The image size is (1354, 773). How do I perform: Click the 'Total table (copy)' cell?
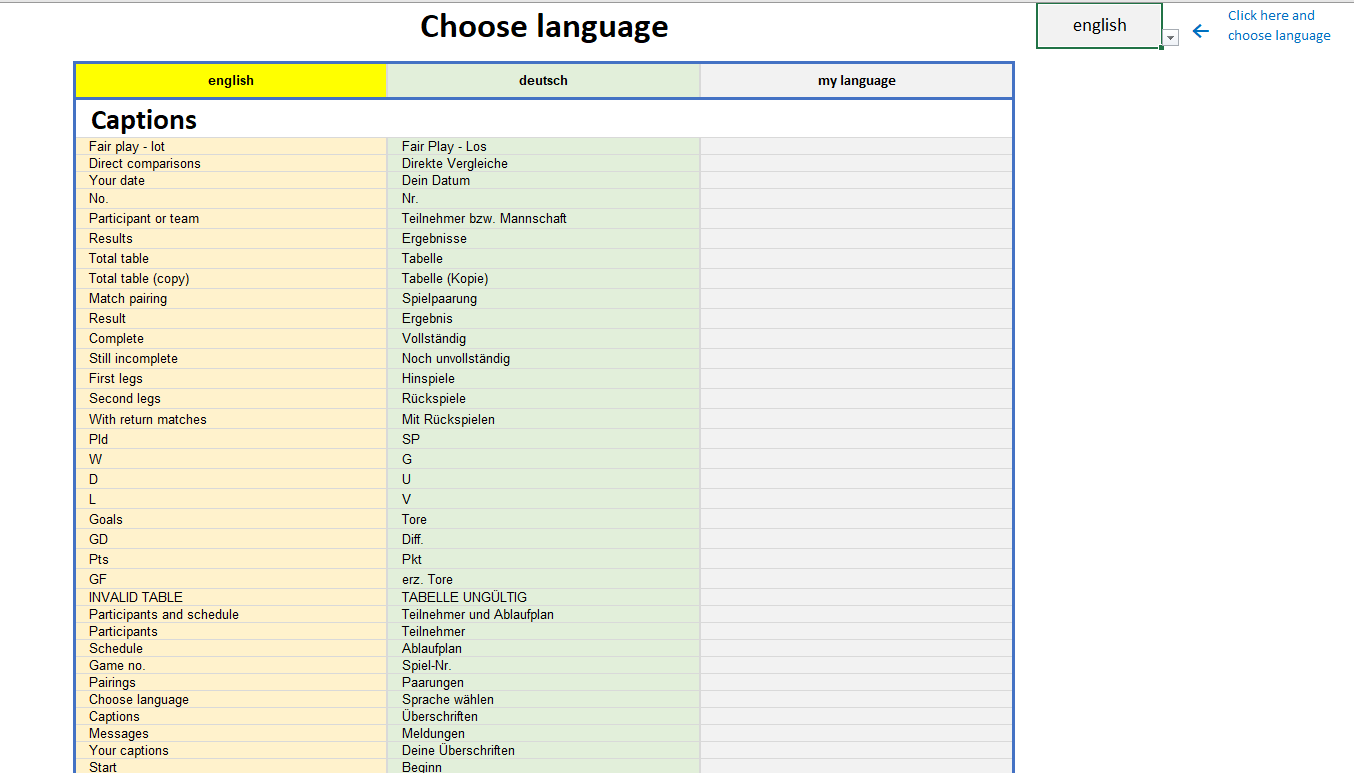point(231,278)
